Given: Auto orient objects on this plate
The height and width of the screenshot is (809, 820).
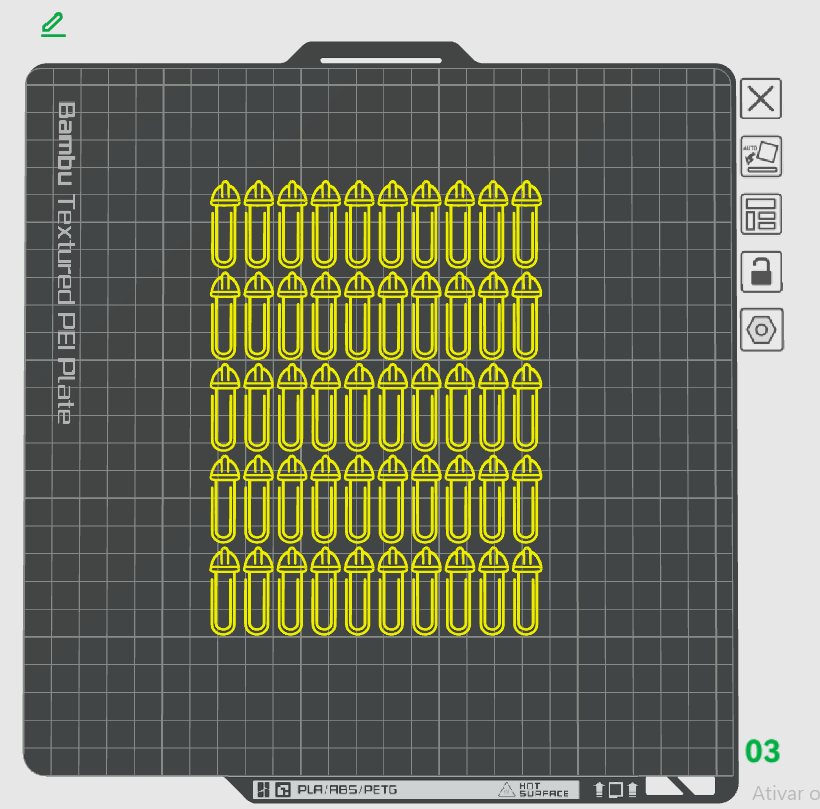Looking at the screenshot, I should click(761, 156).
